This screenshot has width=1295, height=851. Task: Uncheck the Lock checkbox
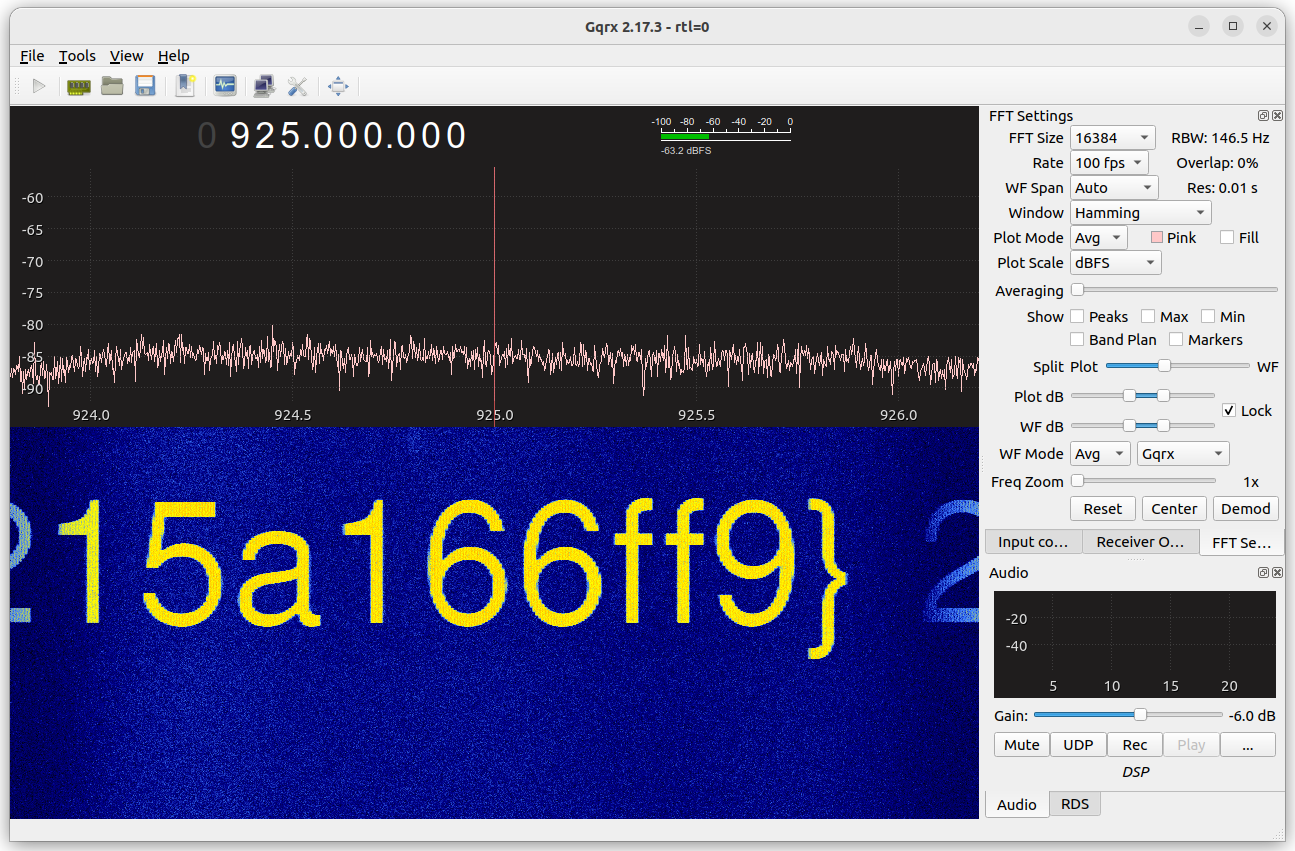point(1229,410)
